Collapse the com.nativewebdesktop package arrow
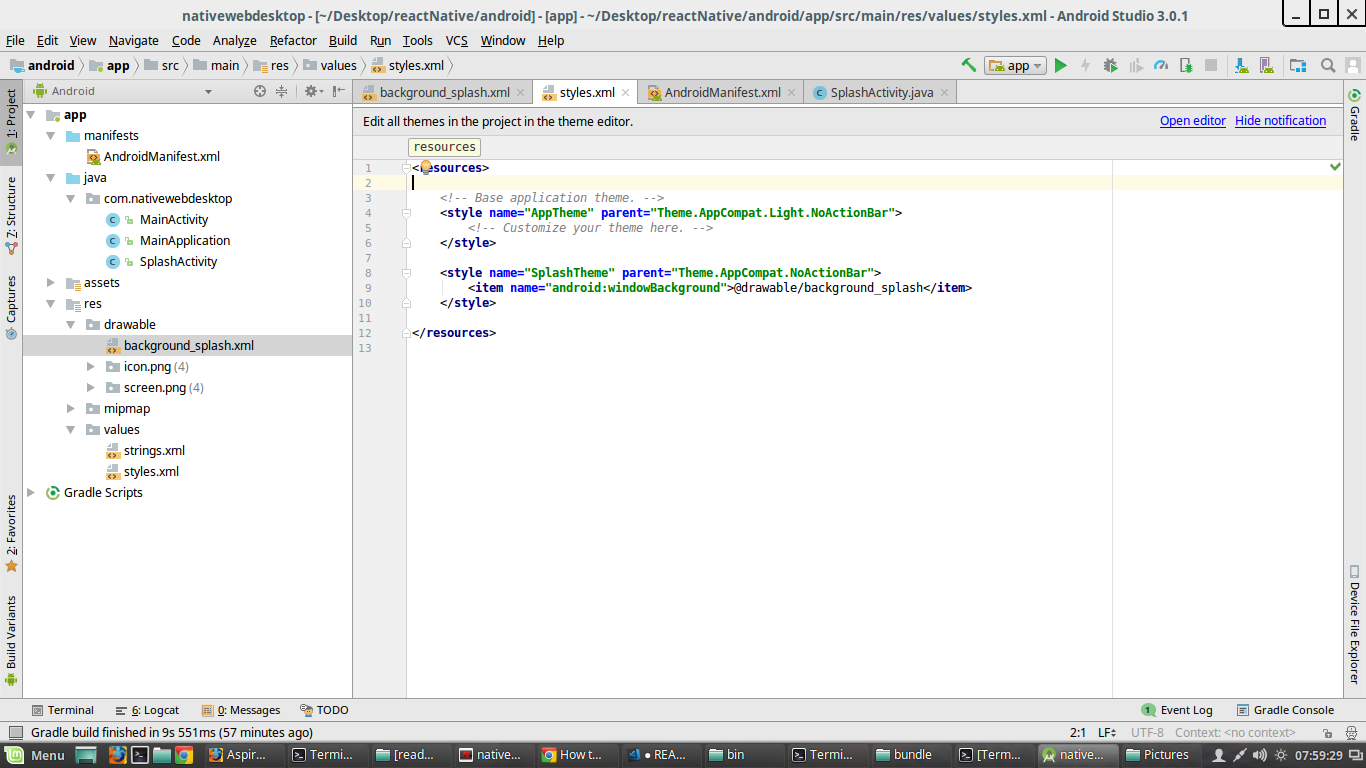The image size is (1366, 768). pos(71,199)
